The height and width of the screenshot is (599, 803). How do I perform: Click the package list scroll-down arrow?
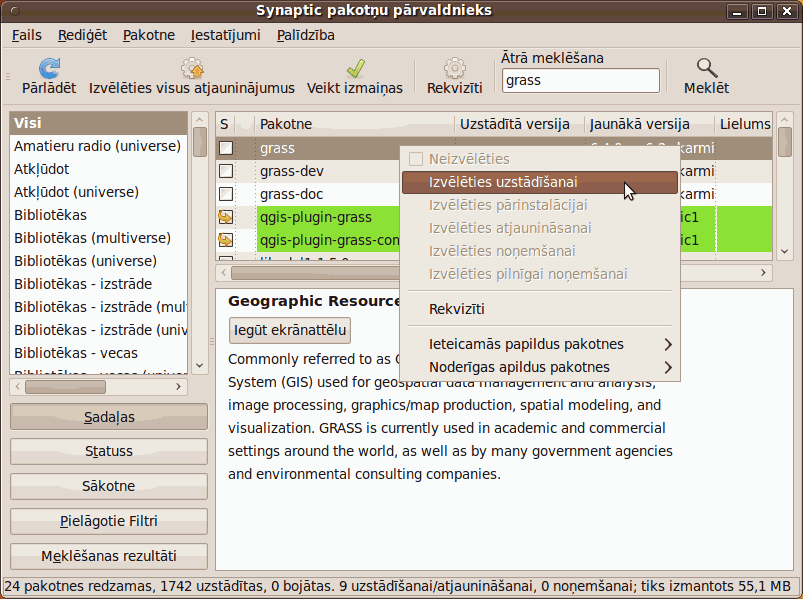tap(785, 251)
